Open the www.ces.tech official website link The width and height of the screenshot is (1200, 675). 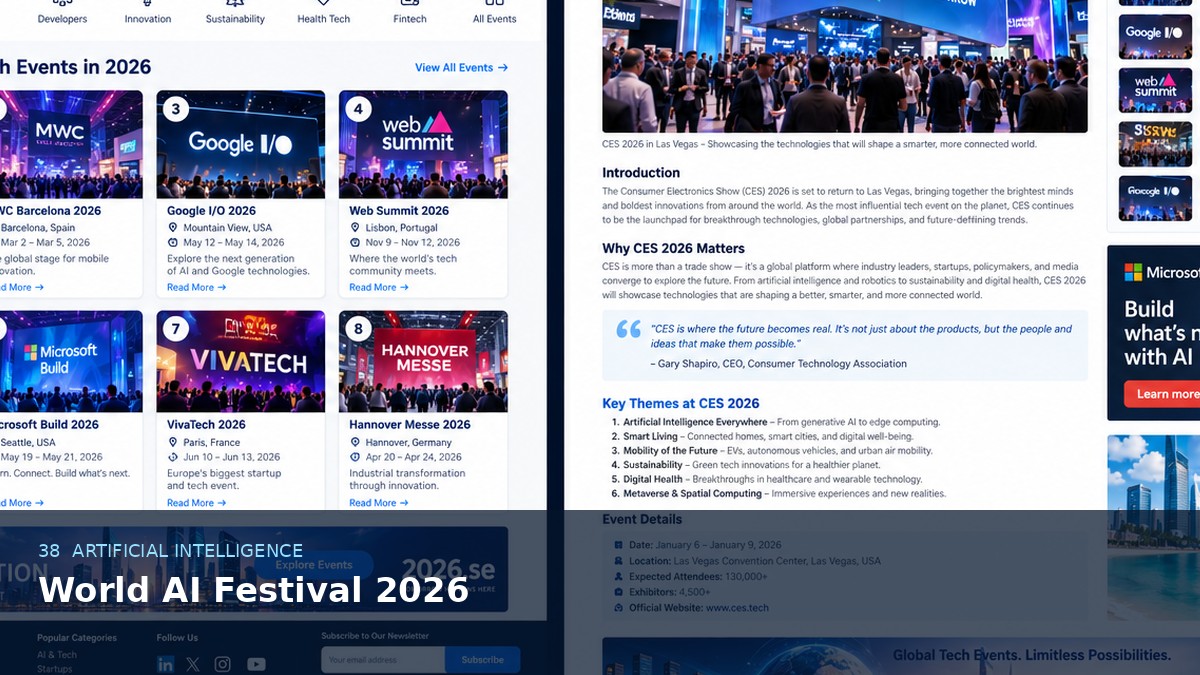tap(737, 608)
